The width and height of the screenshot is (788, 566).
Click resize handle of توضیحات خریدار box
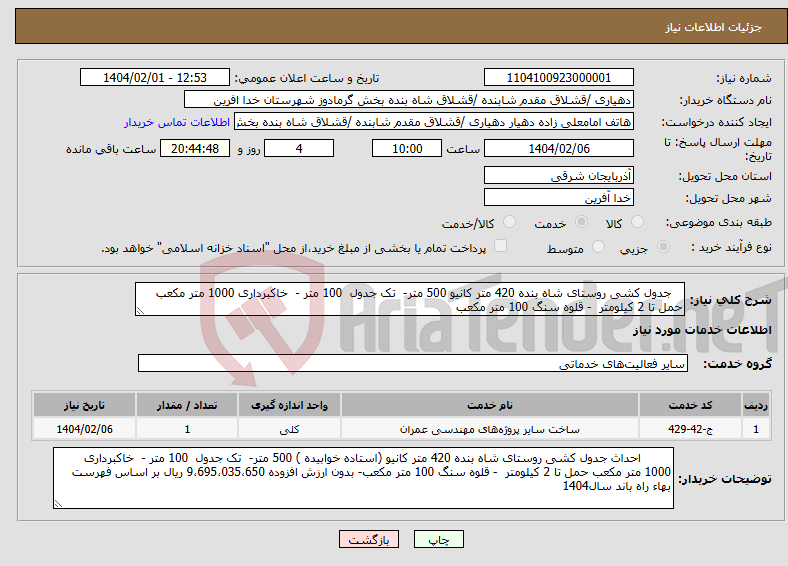(58, 504)
